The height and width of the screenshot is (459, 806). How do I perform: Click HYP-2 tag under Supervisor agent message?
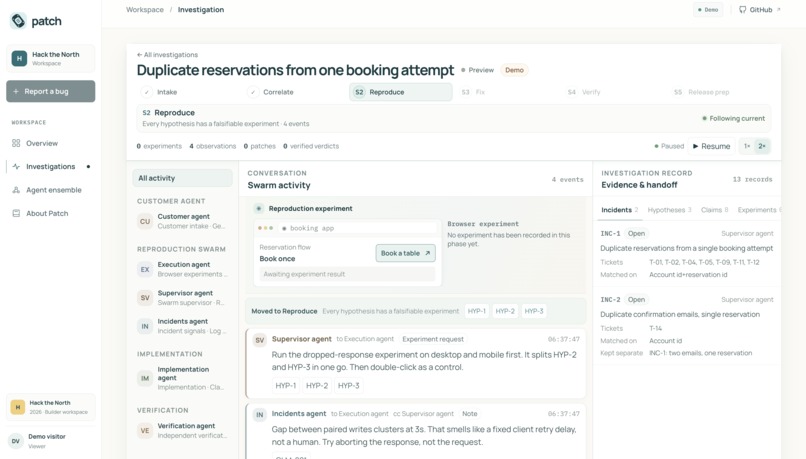coord(317,385)
